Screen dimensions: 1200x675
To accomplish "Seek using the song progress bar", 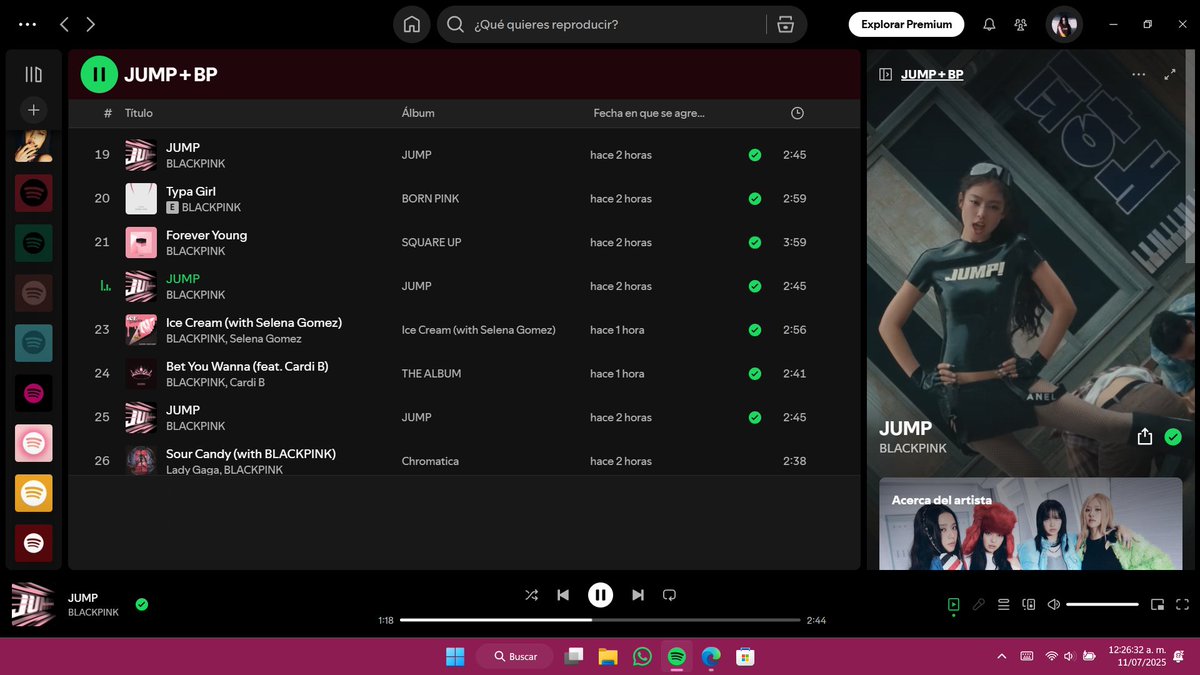I will tap(600, 620).
